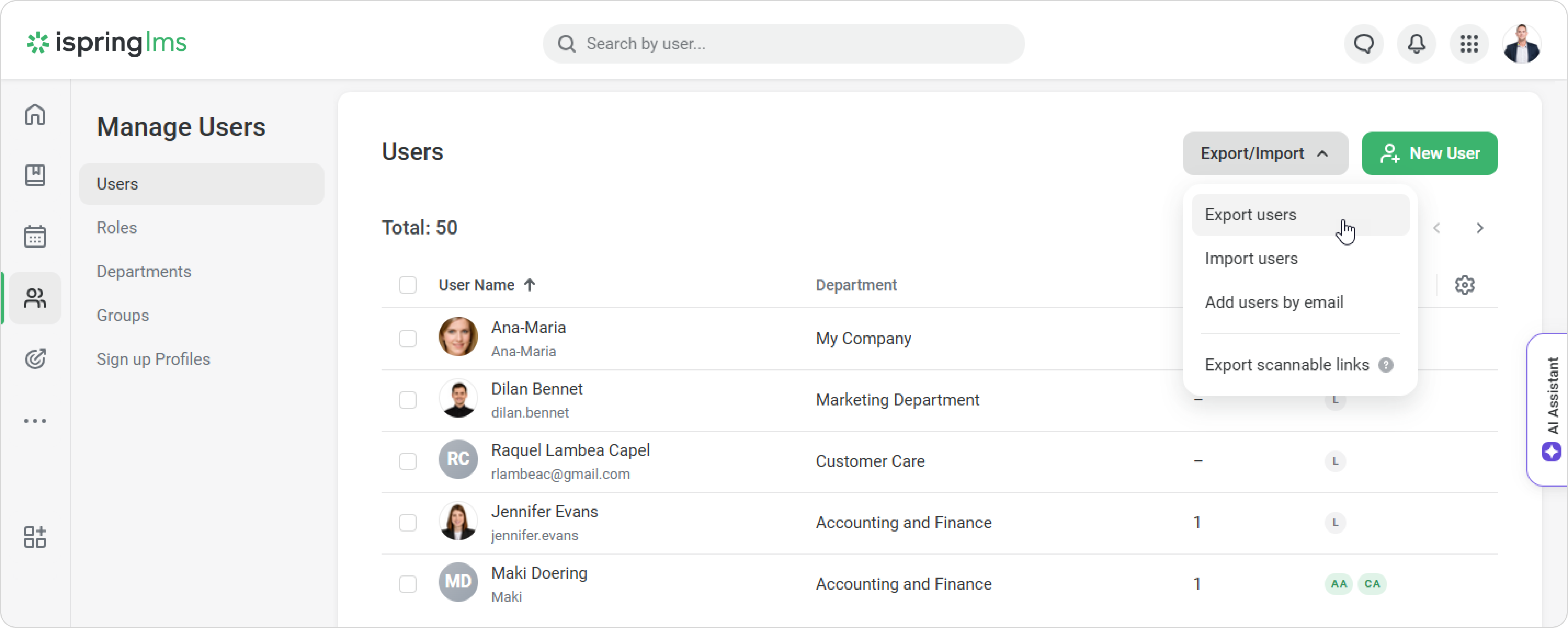Viewport: 1568px width, 628px height.
Task: Open the apps grid icon
Action: 1469,44
